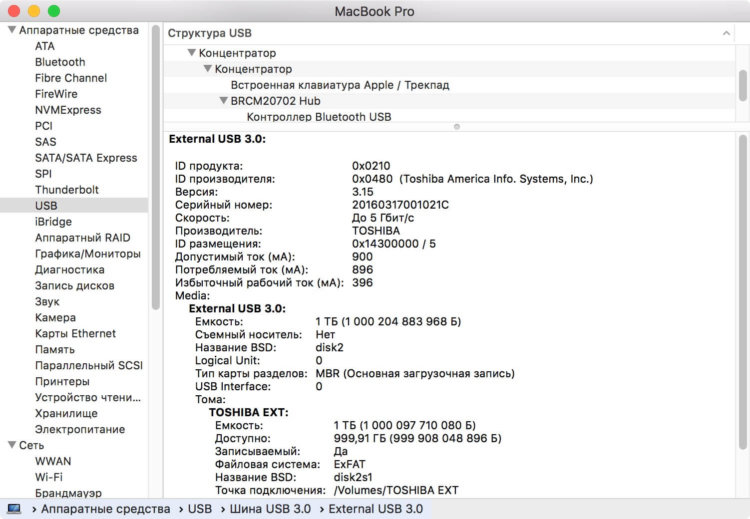Collapse the Сеть sidebar section
Screen dimensions: 750x519
12,445
